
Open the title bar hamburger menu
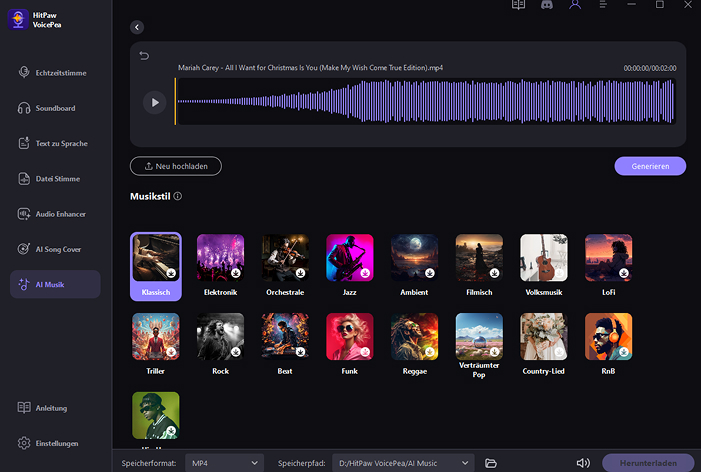tap(603, 4)
